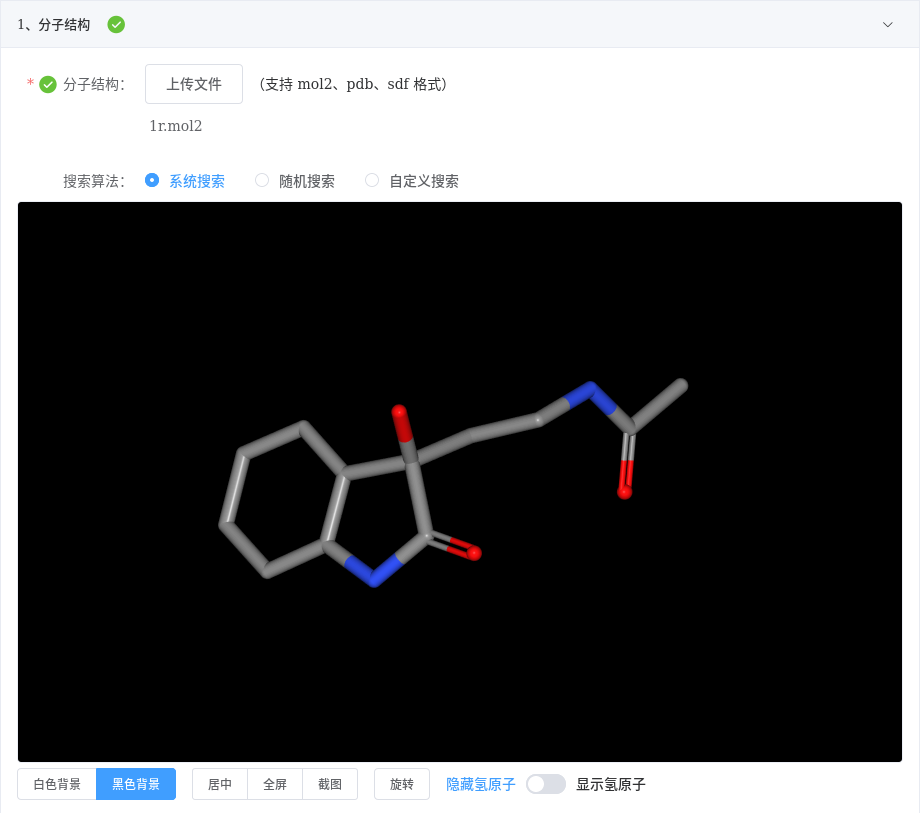This screenshot has height=813, width=920.
Task: Click the 1、分子结构 section header title
Action: pyautogui.click(x=54, y=25)
